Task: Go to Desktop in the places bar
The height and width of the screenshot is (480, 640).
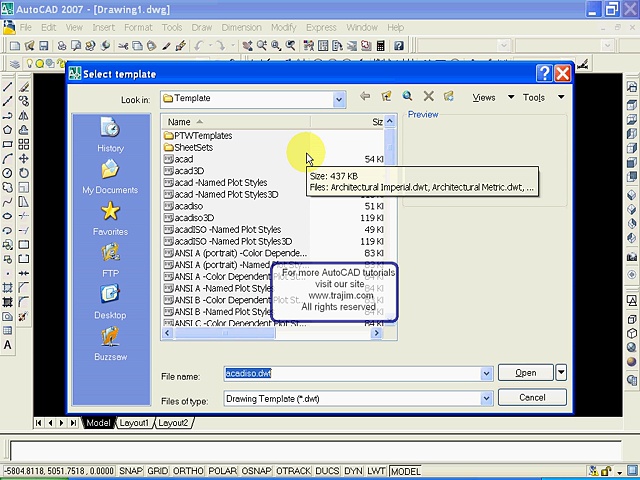Action: [x=110, y=298]
